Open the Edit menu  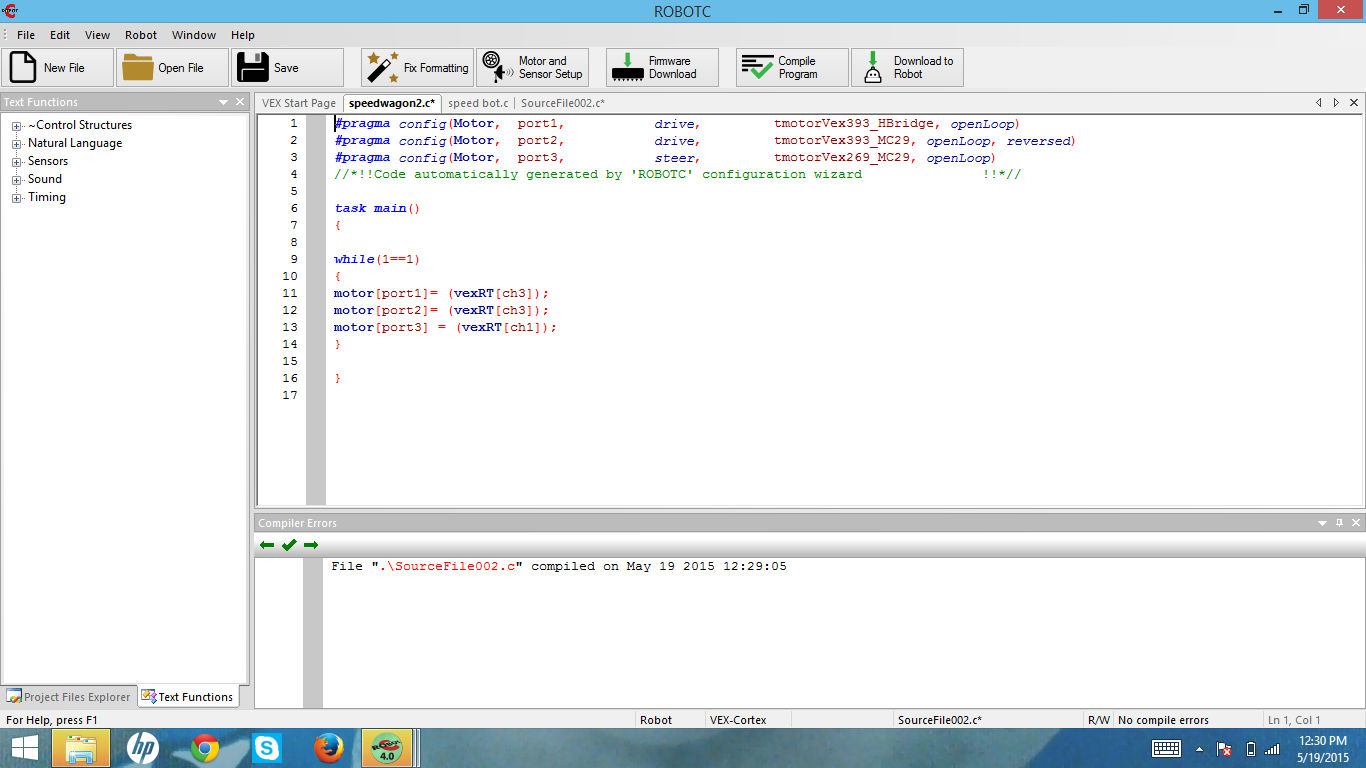tap(60, 35)
